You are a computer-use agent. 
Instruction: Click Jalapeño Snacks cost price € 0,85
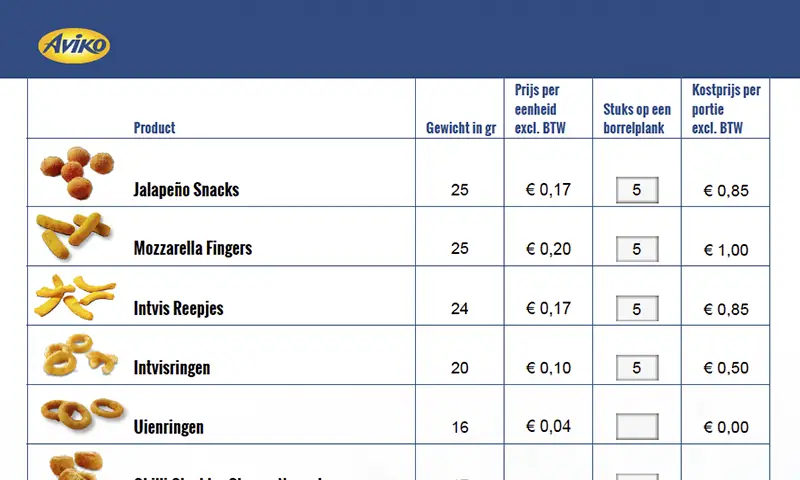point(726,191)
